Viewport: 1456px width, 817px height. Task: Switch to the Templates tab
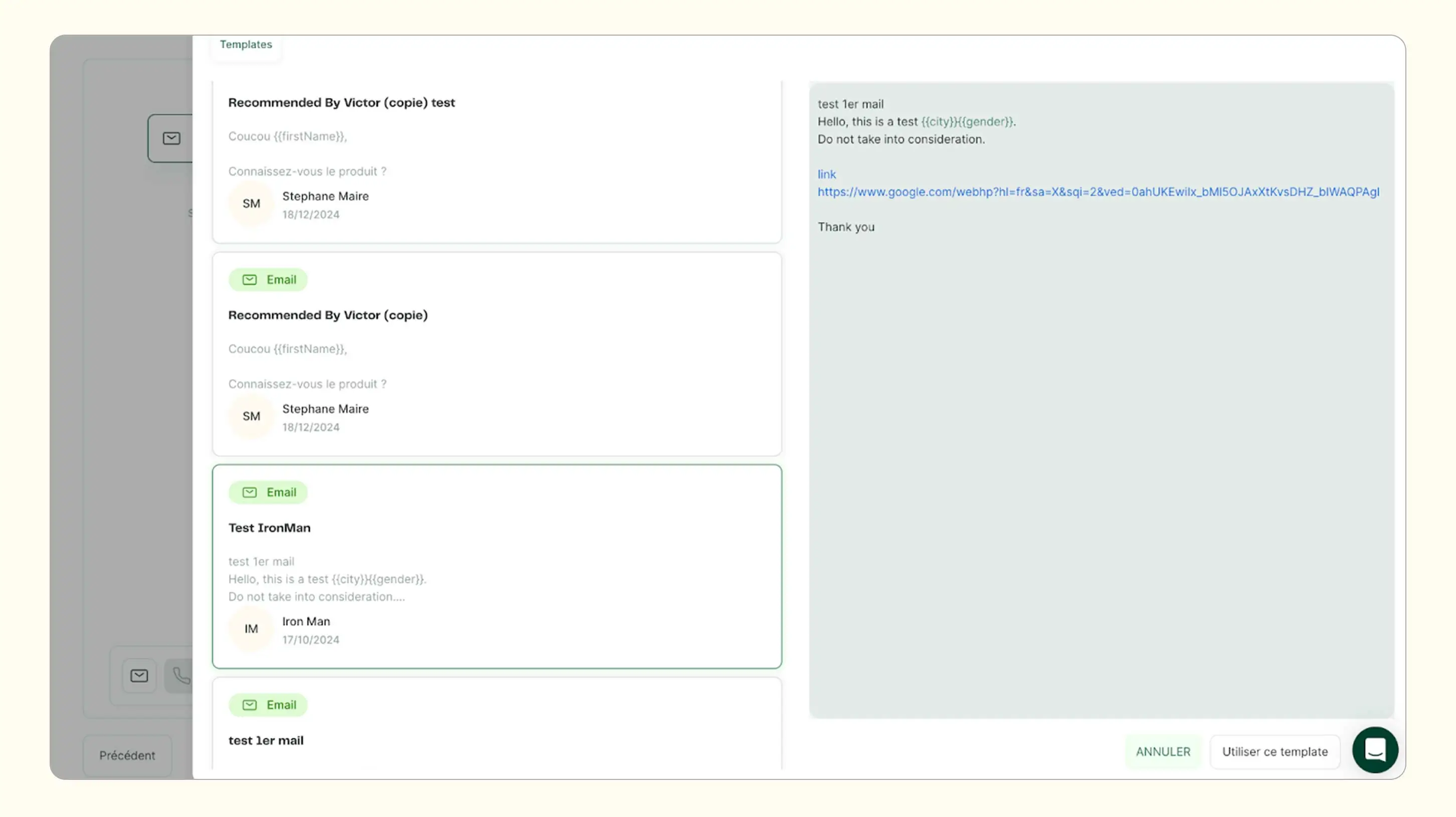(x=246, y=44)
